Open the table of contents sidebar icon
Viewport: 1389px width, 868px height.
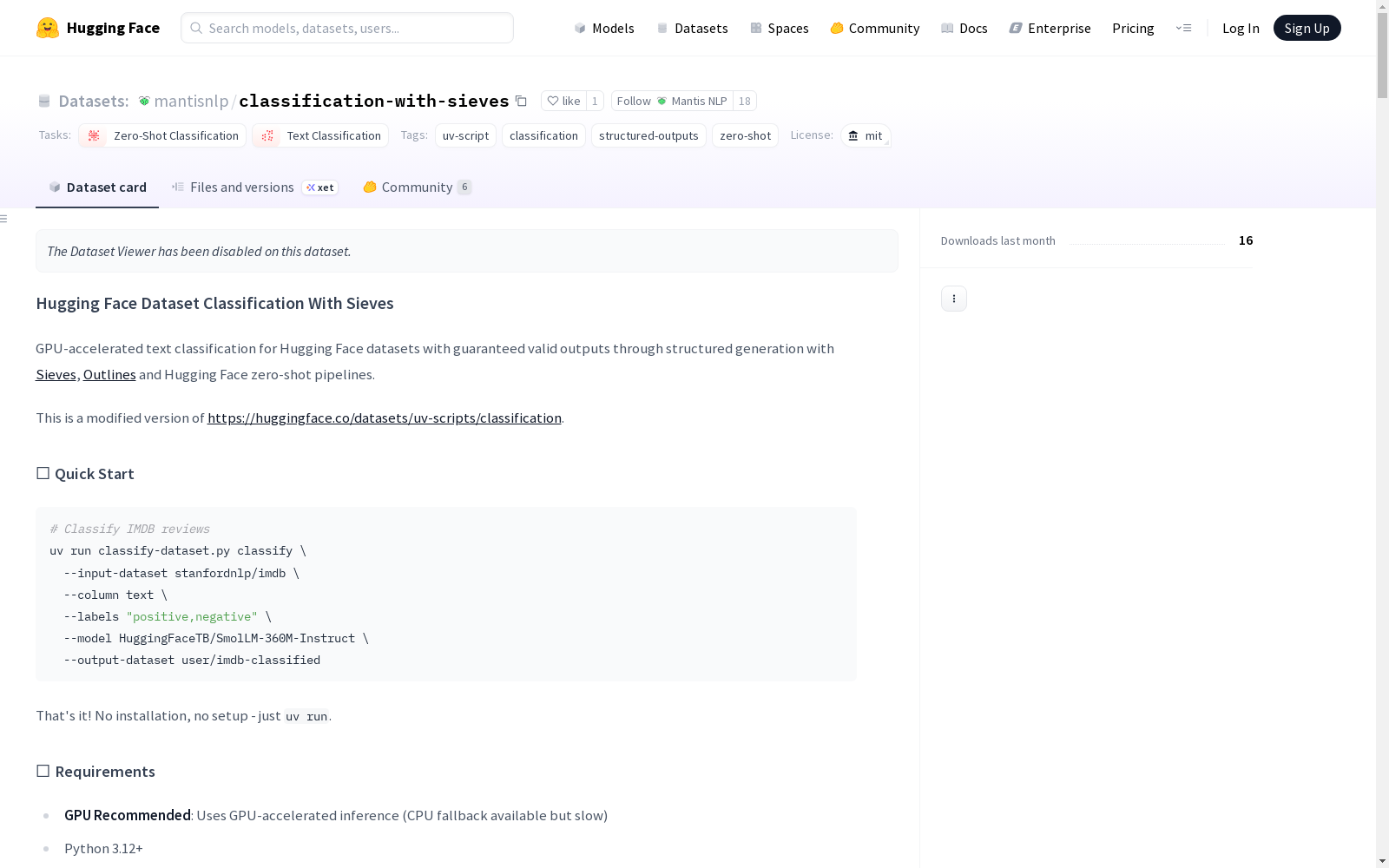[x=4, y=219]
